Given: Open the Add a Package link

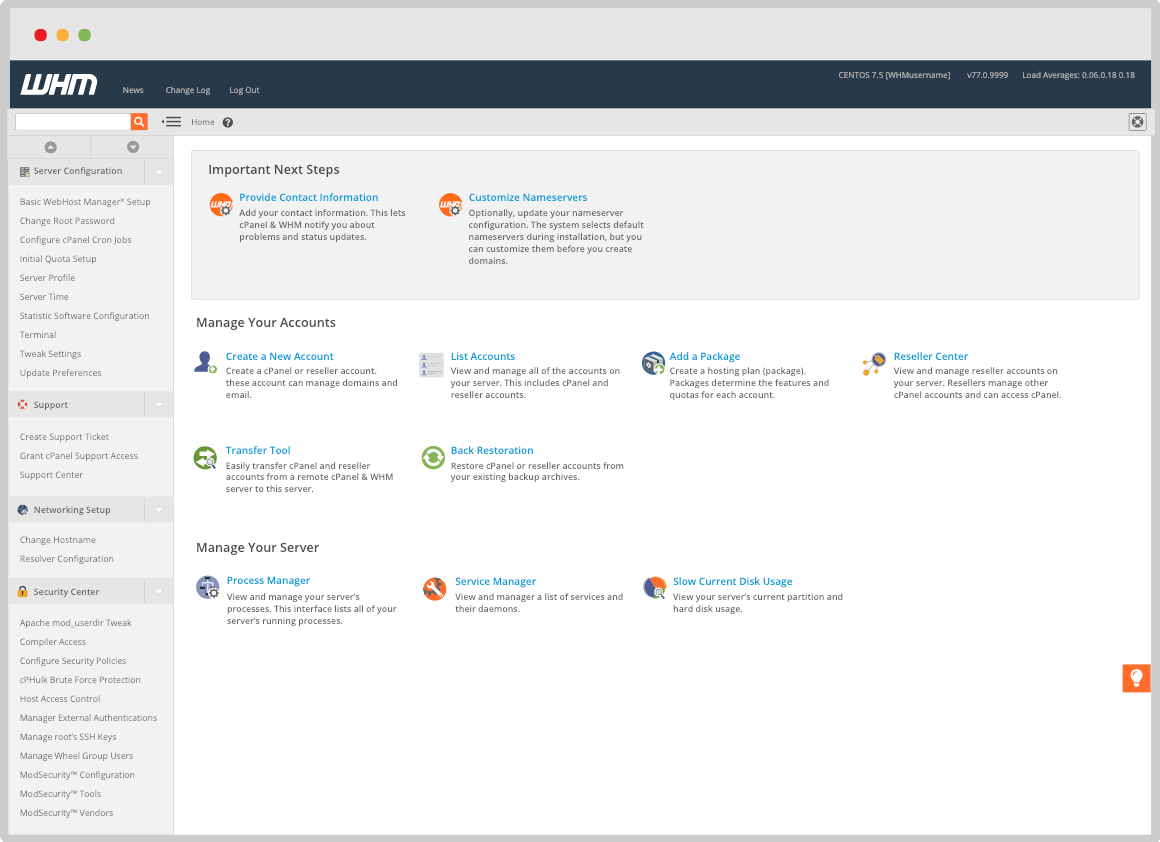Looking at the screenshot, I should coord(705,357).
